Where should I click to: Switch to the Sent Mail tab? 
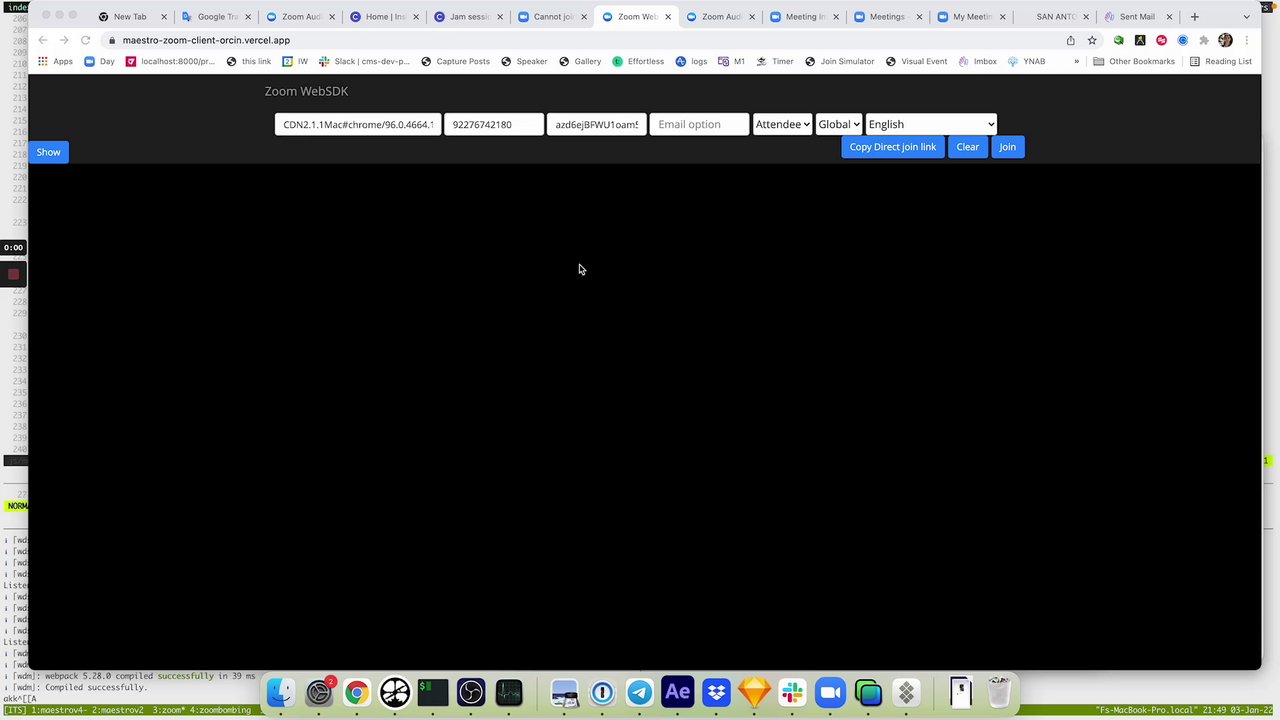click(1138, 17)
